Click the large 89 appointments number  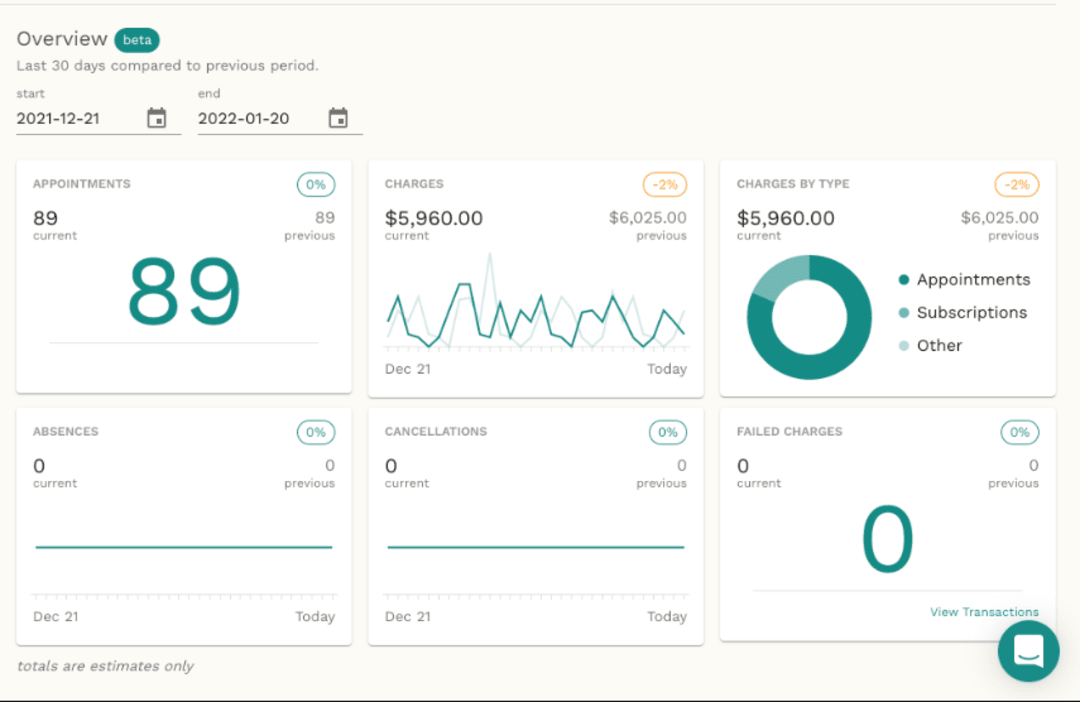pos(184,292)
